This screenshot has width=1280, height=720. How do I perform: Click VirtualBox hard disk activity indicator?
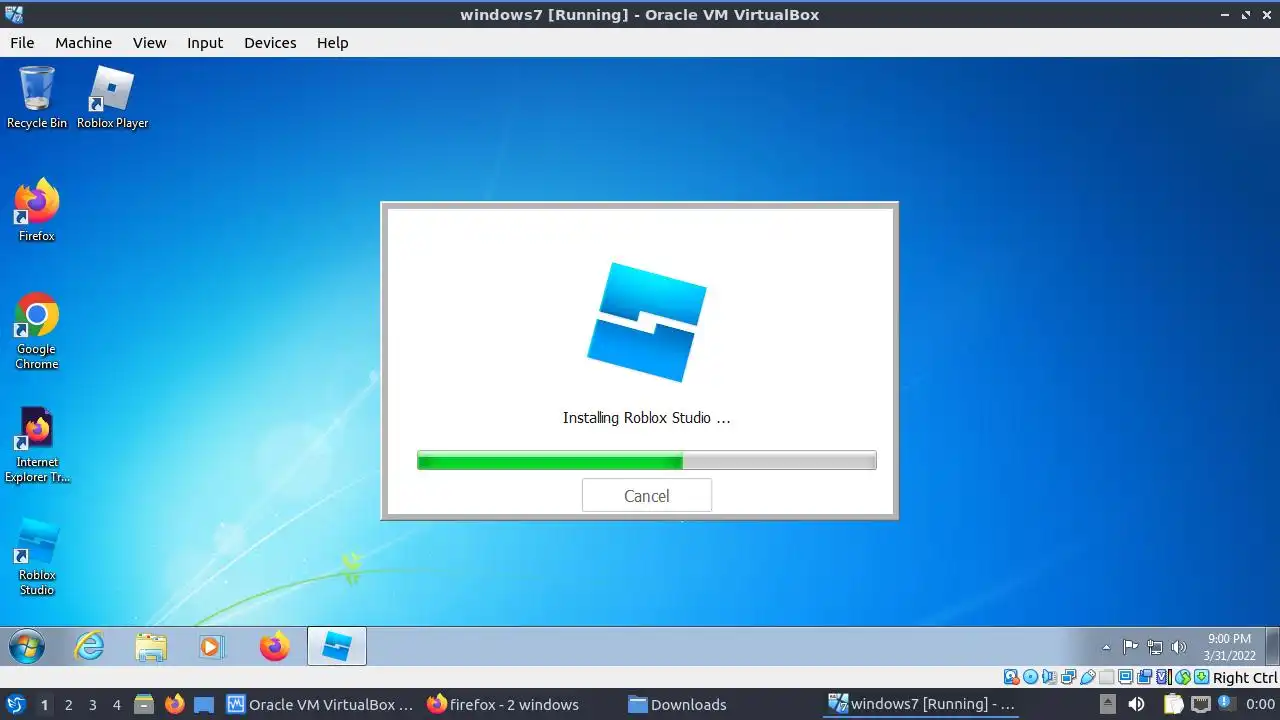[1011, 677]
